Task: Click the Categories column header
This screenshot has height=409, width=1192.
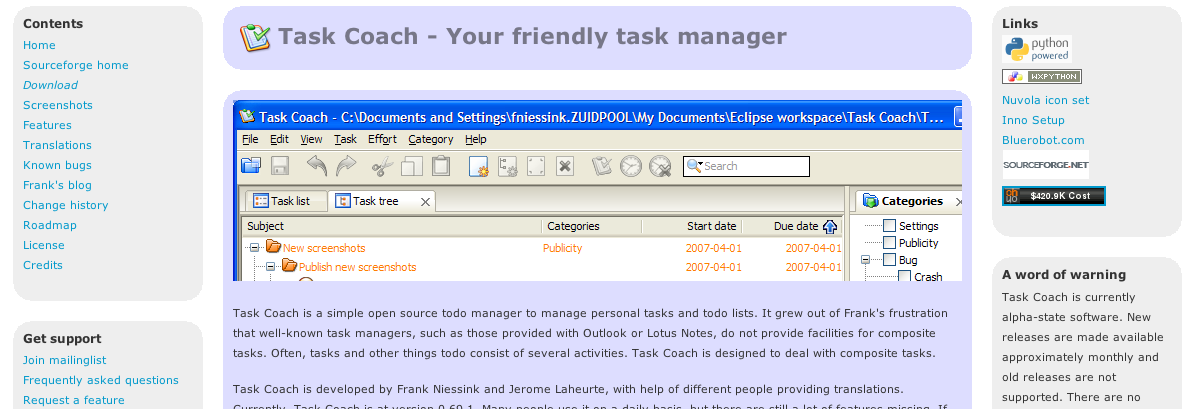Action: coord(591,227)
